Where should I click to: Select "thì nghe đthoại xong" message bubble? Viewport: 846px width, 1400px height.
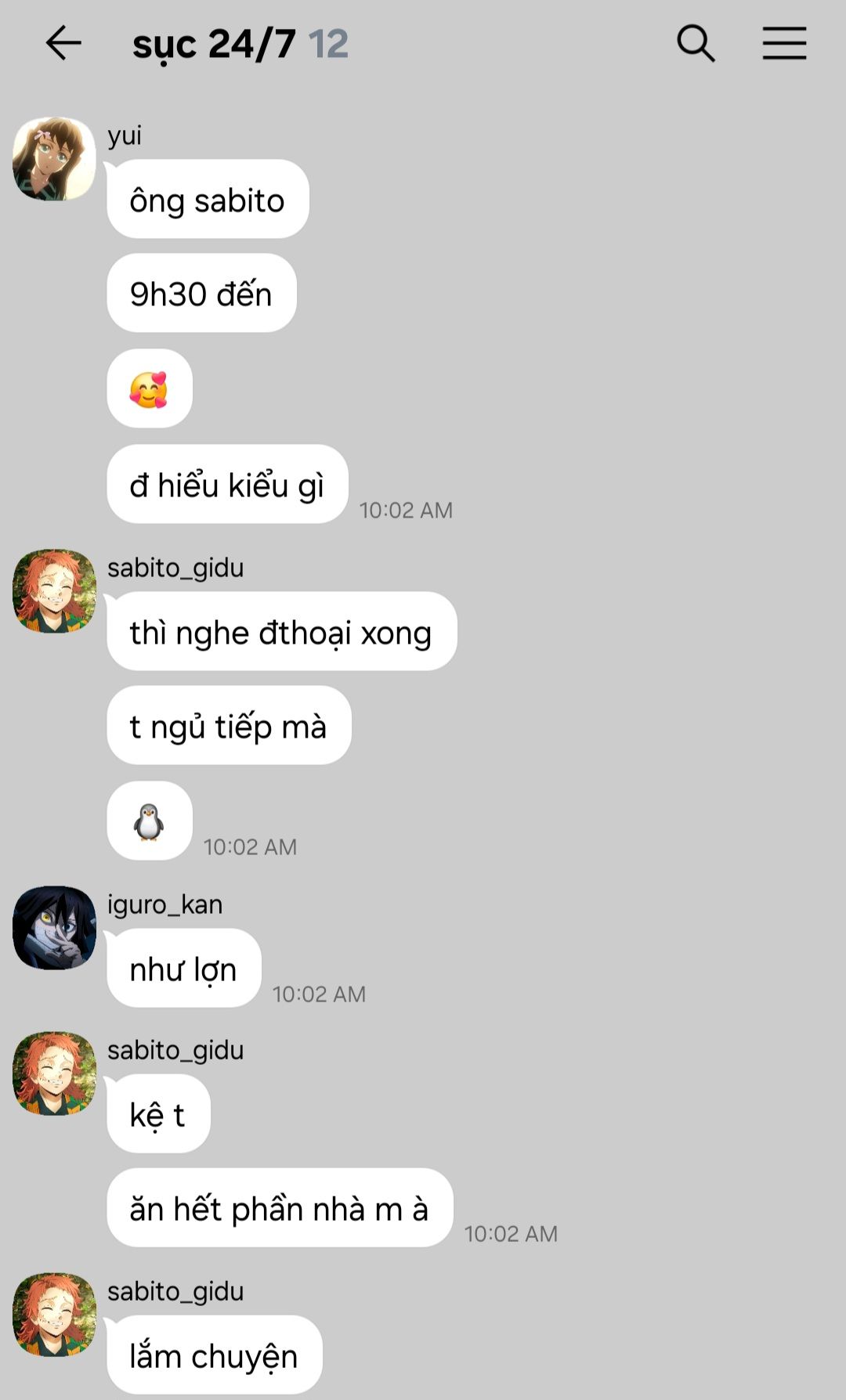(281, 631)
